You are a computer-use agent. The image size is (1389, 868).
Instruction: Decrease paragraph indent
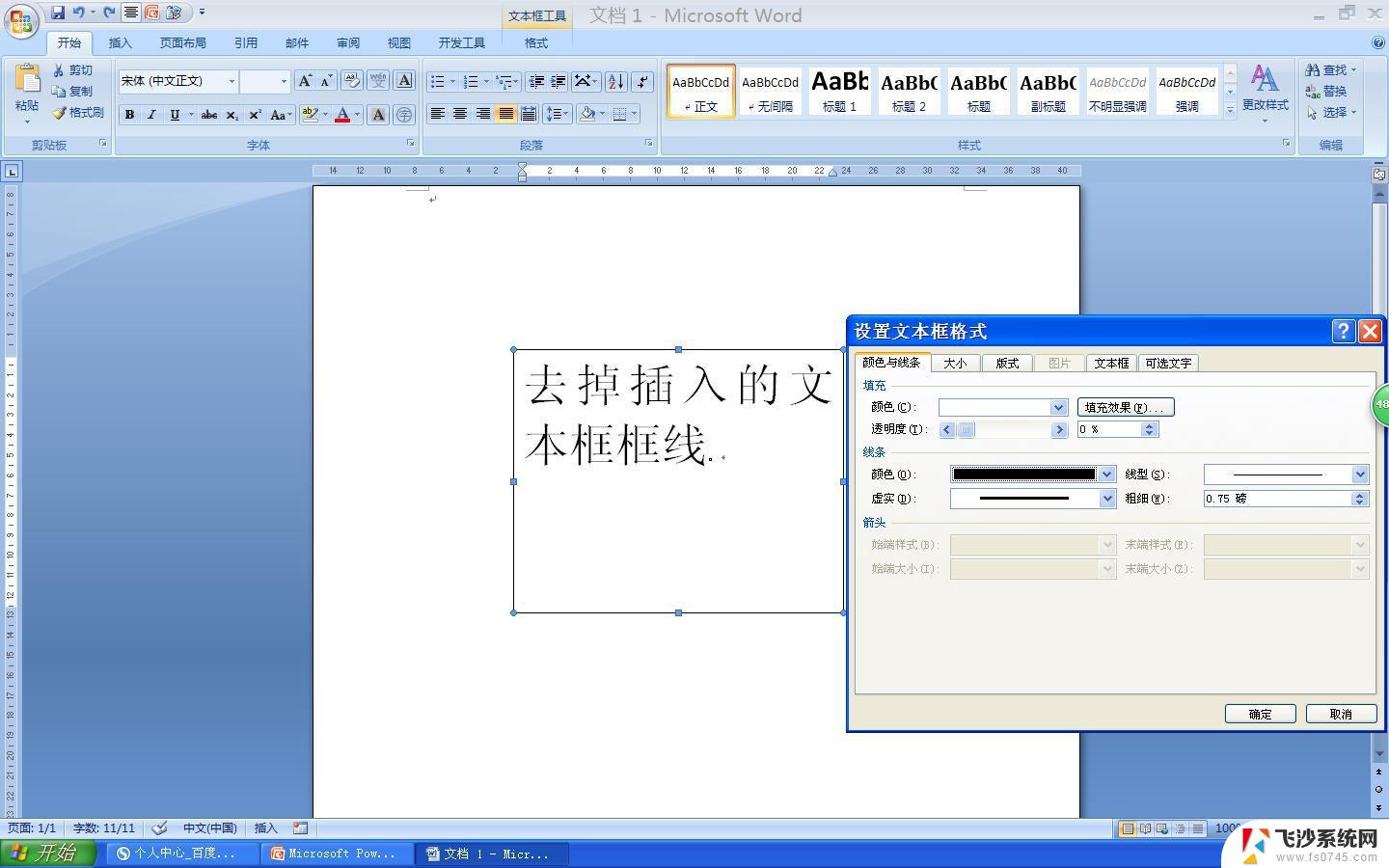pyautogui.click(x=536, y=81)
